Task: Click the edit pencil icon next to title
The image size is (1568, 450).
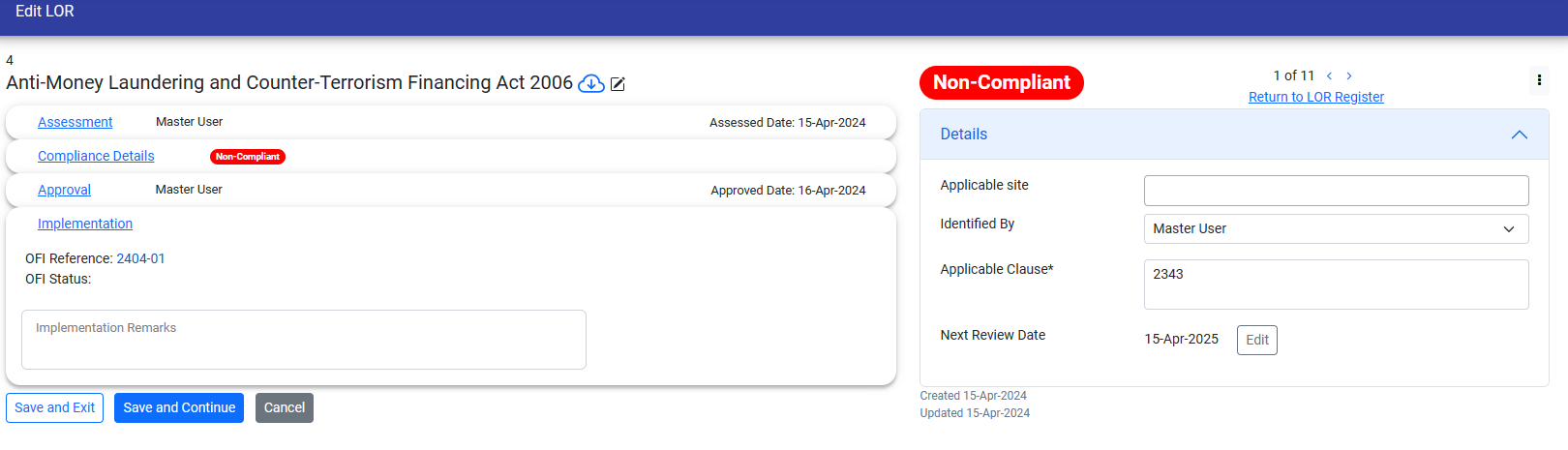Action: (x=618, y=84)
